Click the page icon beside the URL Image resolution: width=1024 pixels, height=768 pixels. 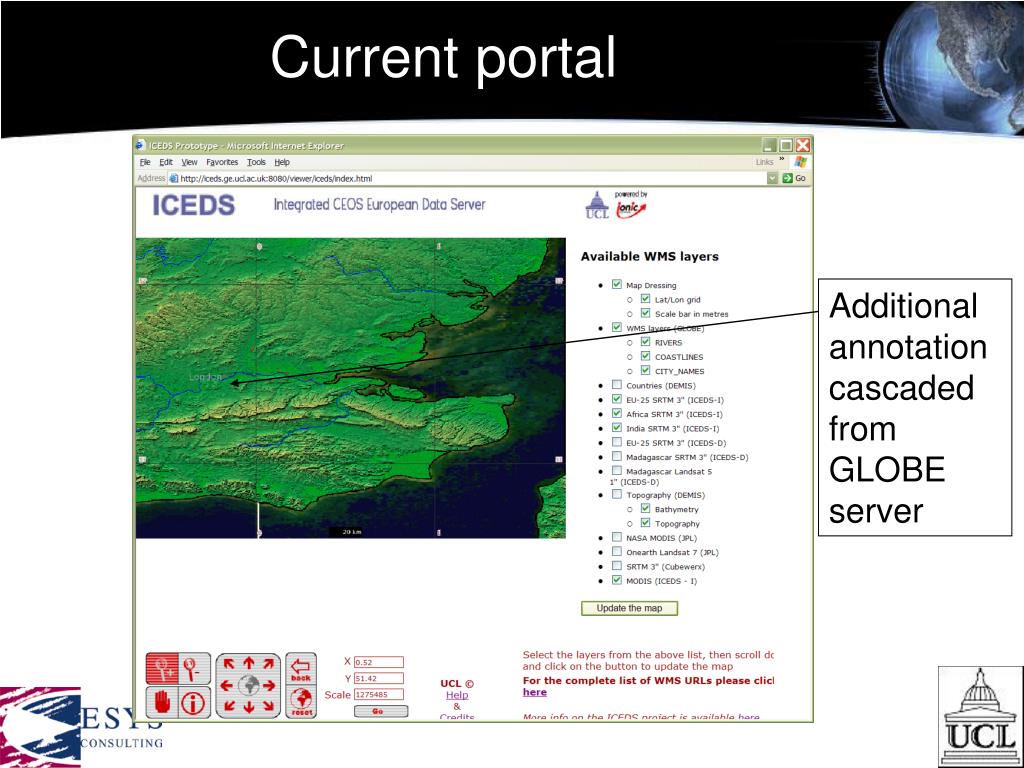tap(174, 178)
